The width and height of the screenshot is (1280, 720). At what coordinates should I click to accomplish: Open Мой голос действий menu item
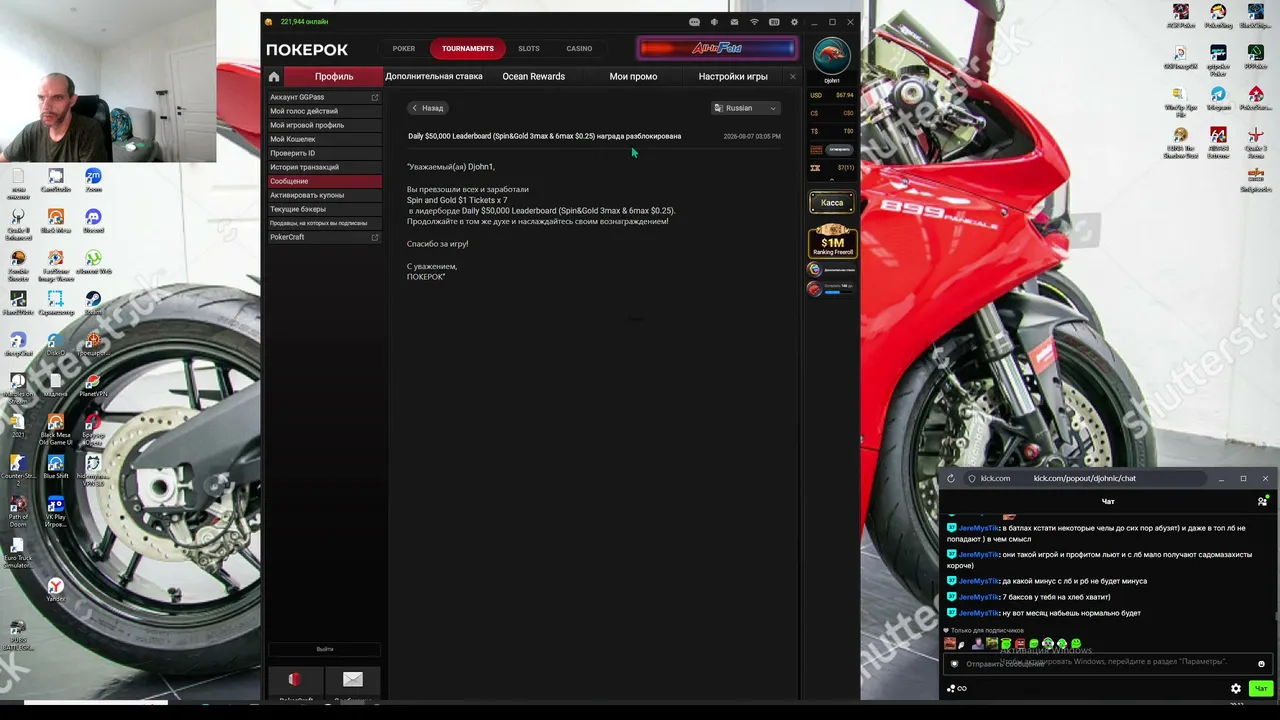(x=325, y=111)
